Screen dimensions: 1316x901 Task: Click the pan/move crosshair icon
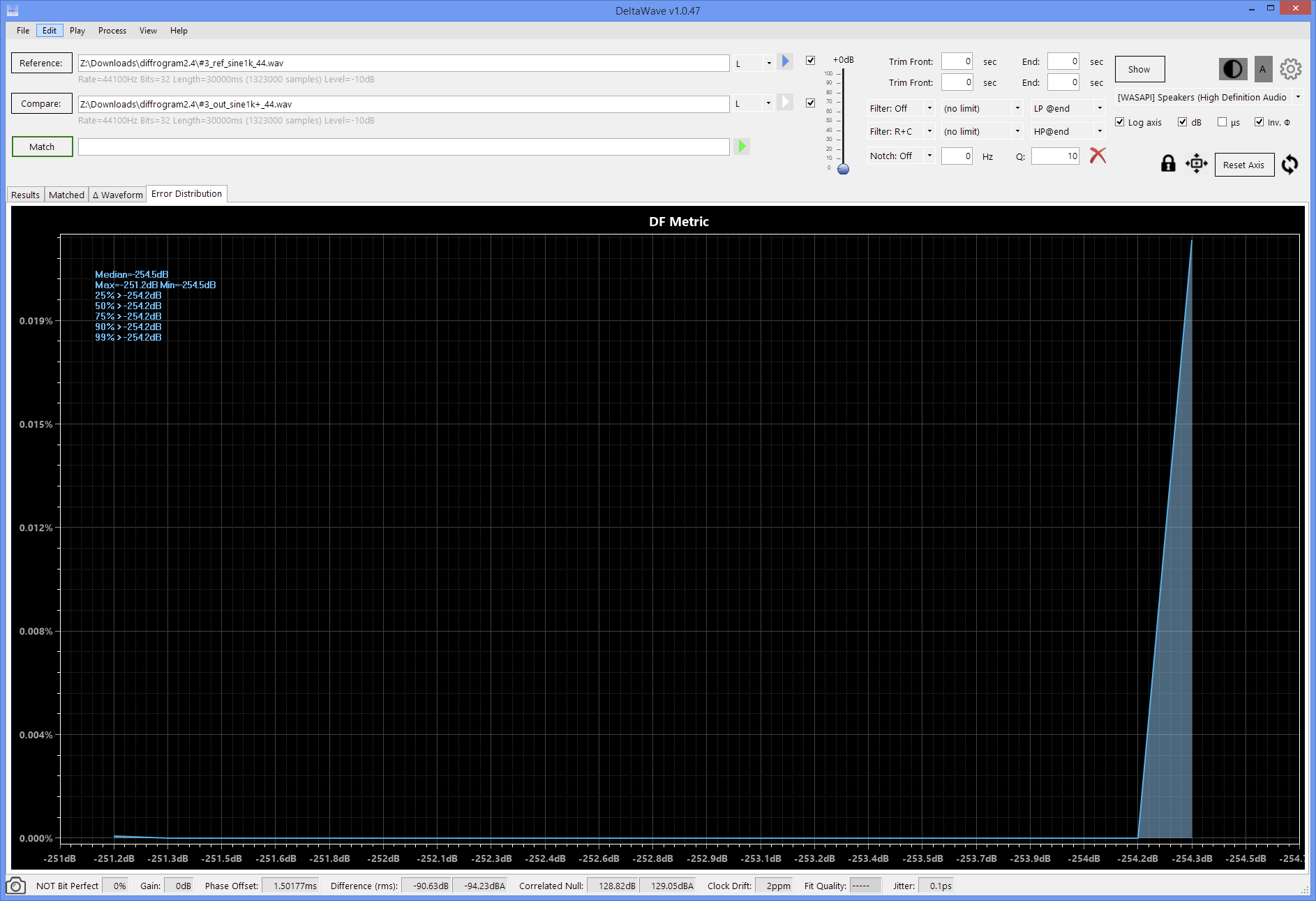(1196, 163)
